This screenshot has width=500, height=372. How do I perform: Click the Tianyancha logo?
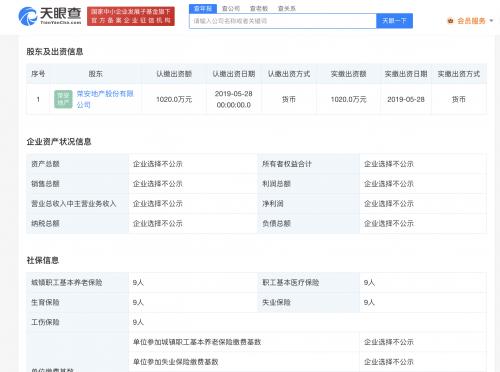click(50, 16)
